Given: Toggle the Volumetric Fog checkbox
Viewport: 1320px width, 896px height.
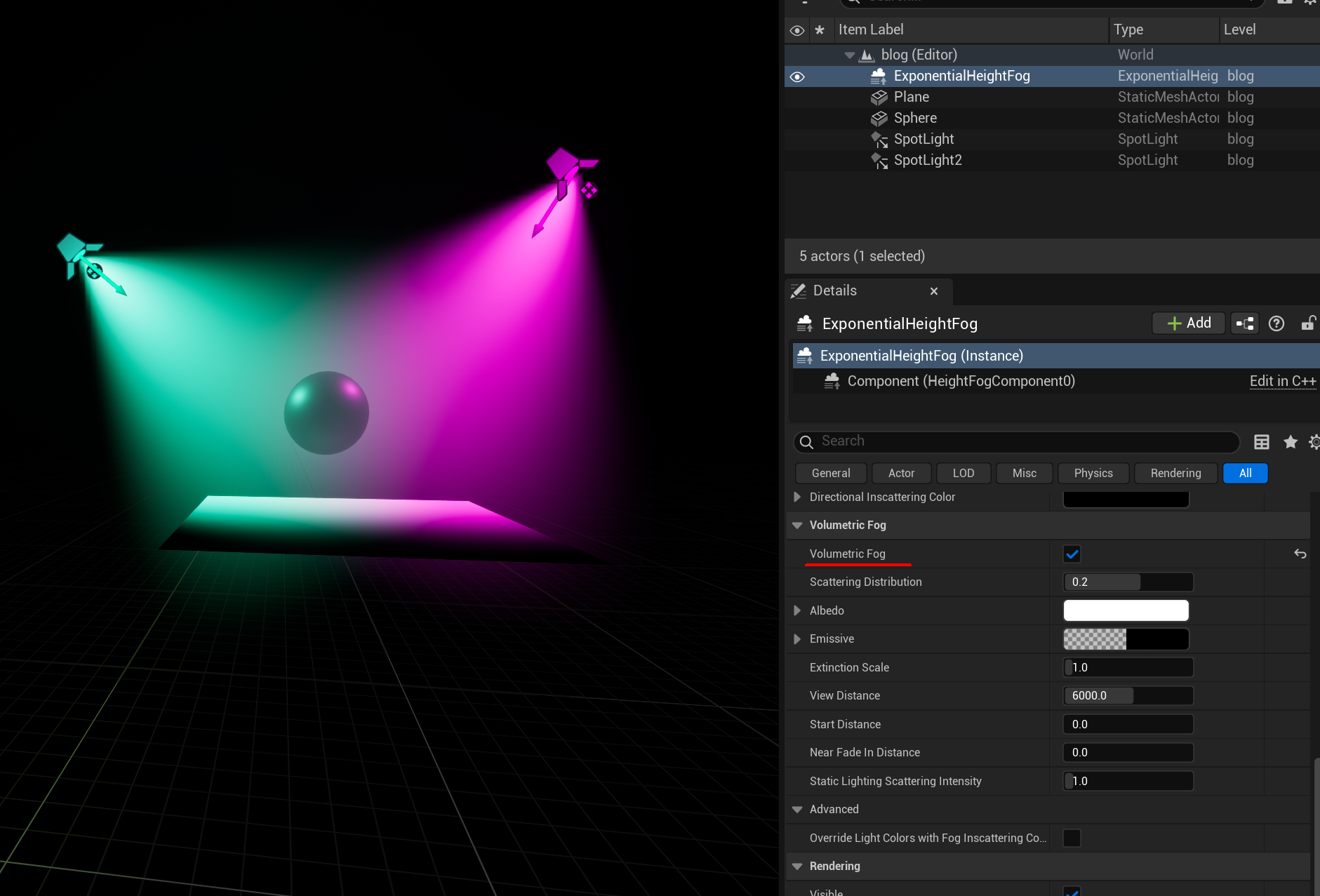Looking at the screenshot, I should pyautogui.click(x=1072, y=554).
